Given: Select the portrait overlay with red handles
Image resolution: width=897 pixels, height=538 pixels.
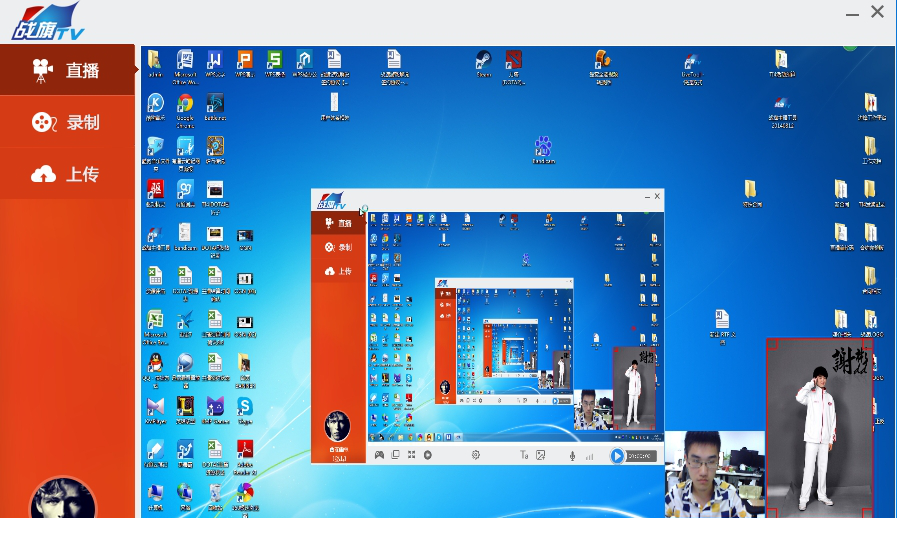Looking at the screenshot, I should pyautogui.click(x=820, y=428).
